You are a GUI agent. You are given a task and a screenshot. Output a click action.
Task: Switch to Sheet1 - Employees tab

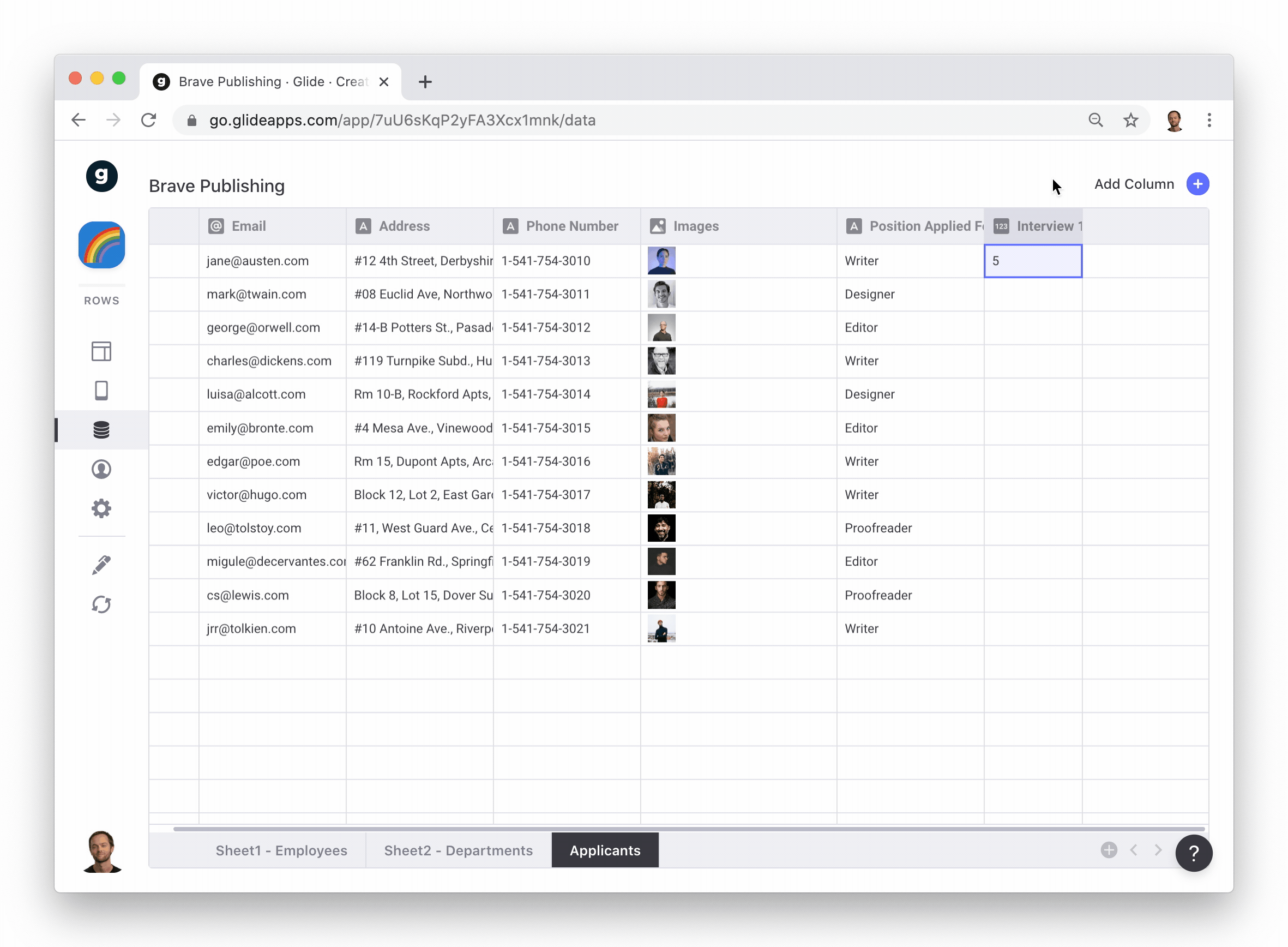coord(281,850)
